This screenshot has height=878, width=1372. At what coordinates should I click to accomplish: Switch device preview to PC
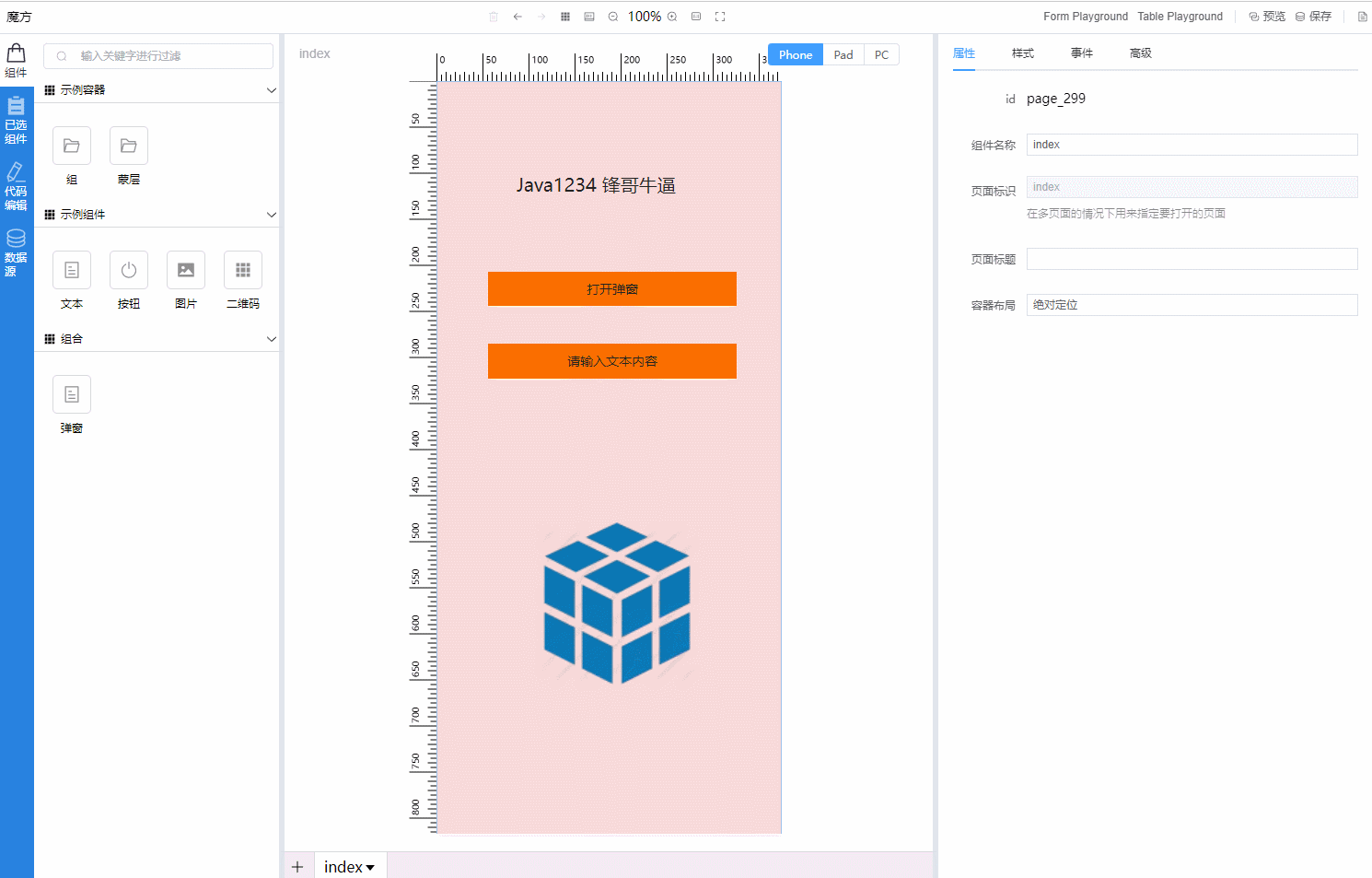tap(881, 55)
